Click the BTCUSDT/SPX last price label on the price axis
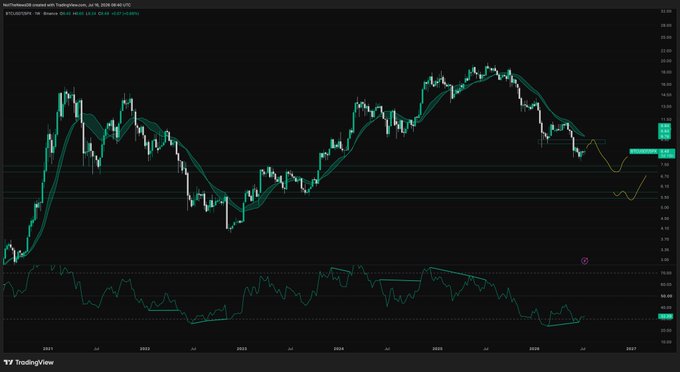The height and width of the screenshot is (372, 680). [x=652, y=153]
